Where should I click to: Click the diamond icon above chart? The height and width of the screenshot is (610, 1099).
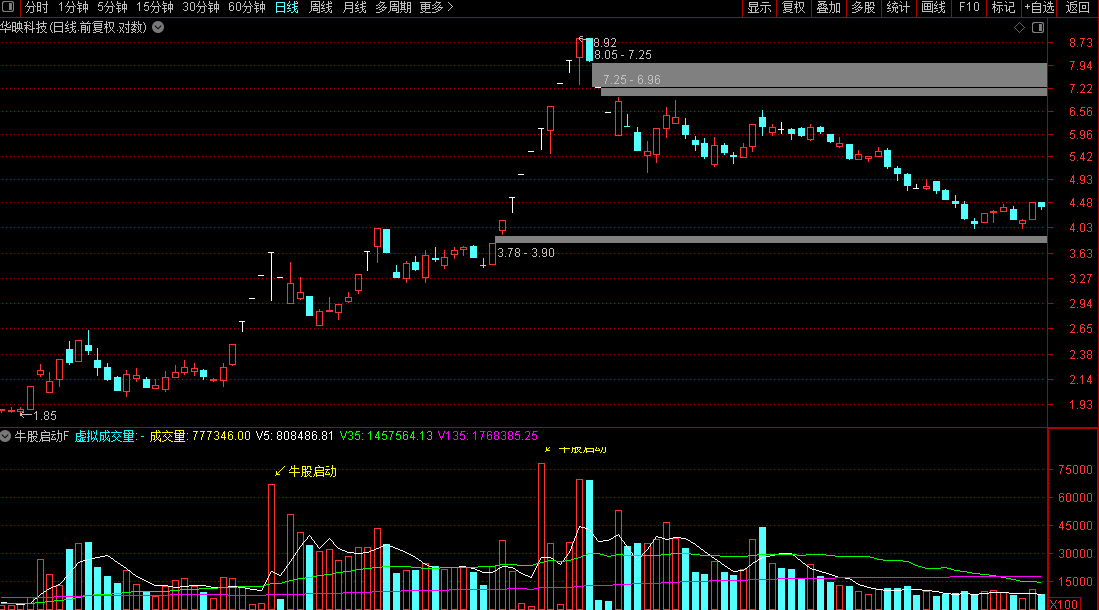point(1020,27)
